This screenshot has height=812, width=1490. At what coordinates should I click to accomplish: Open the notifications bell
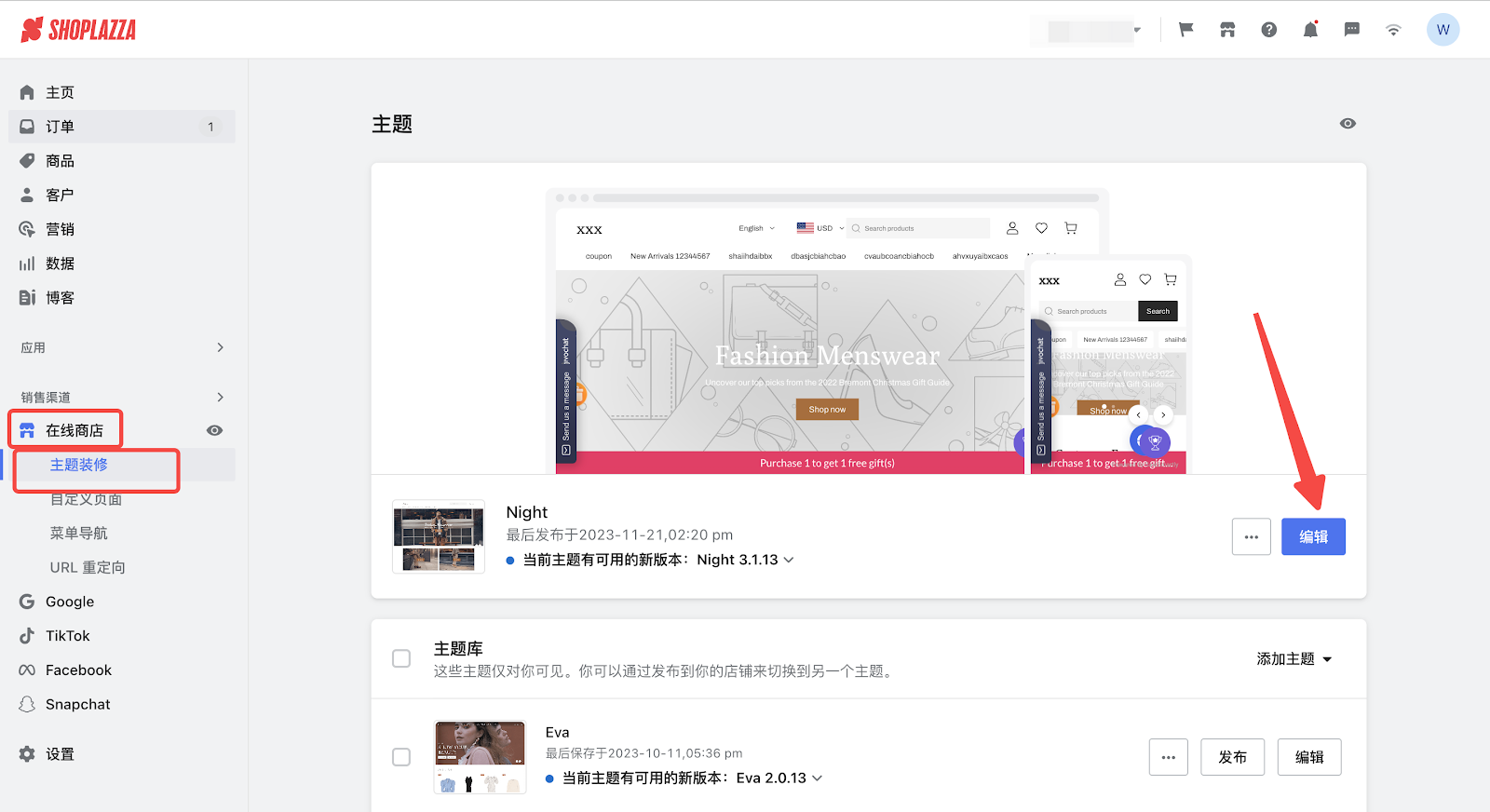1310,30
